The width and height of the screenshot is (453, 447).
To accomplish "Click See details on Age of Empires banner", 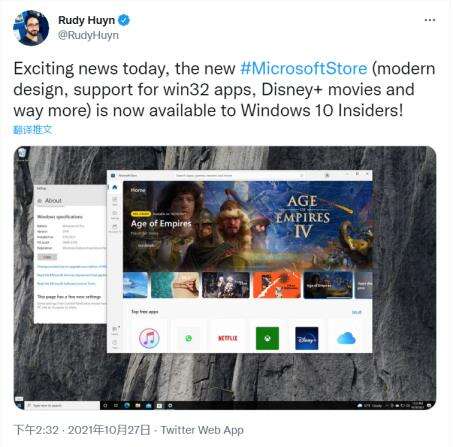I will (x=146, y=245).
